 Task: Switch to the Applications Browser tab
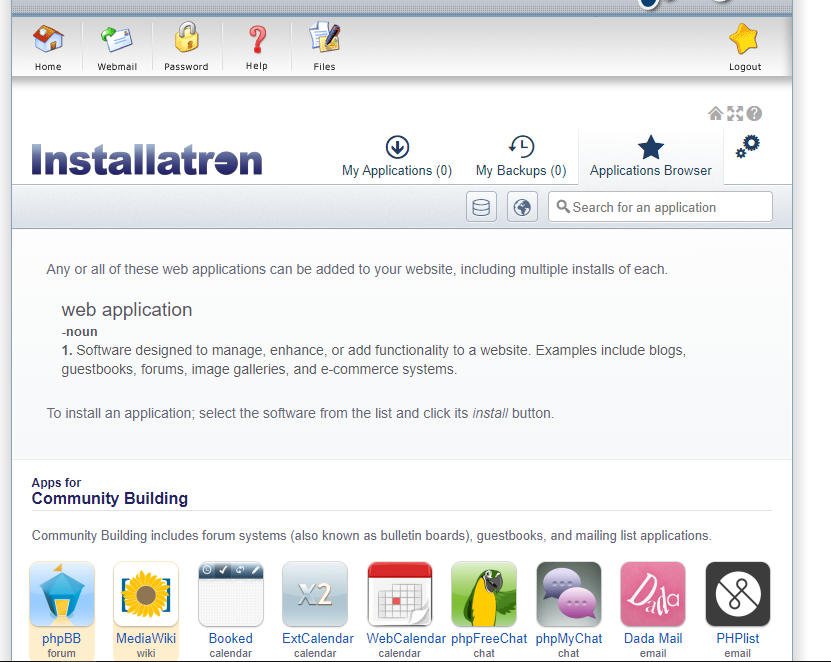651,156
